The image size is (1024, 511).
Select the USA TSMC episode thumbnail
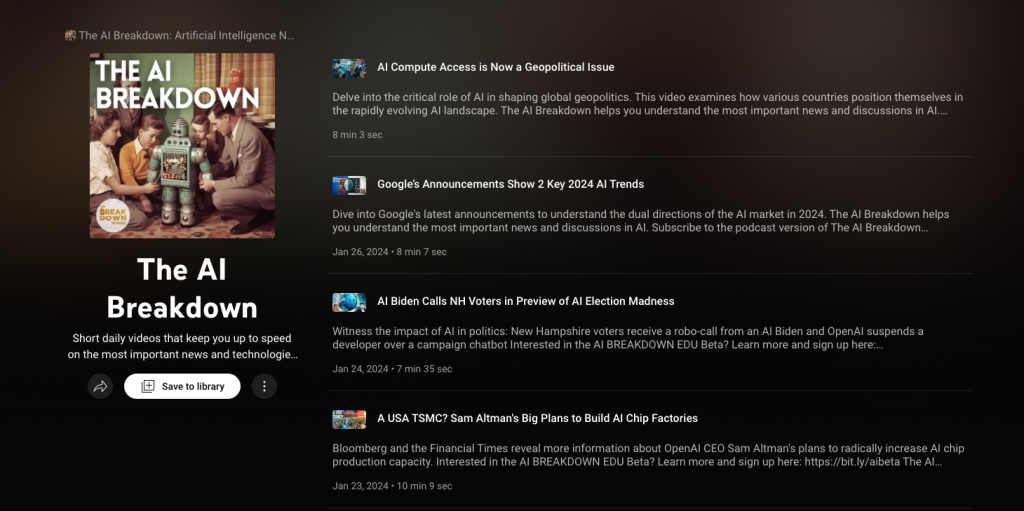[349, 419]
